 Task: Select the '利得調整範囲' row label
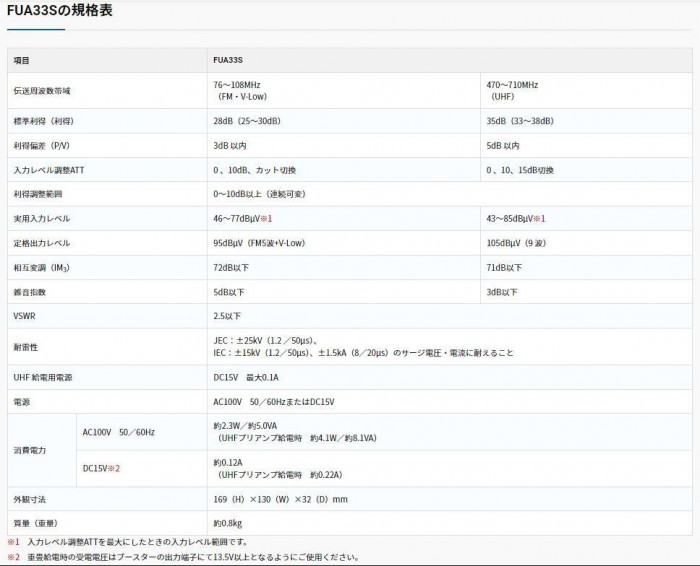[x=38, y=194]
